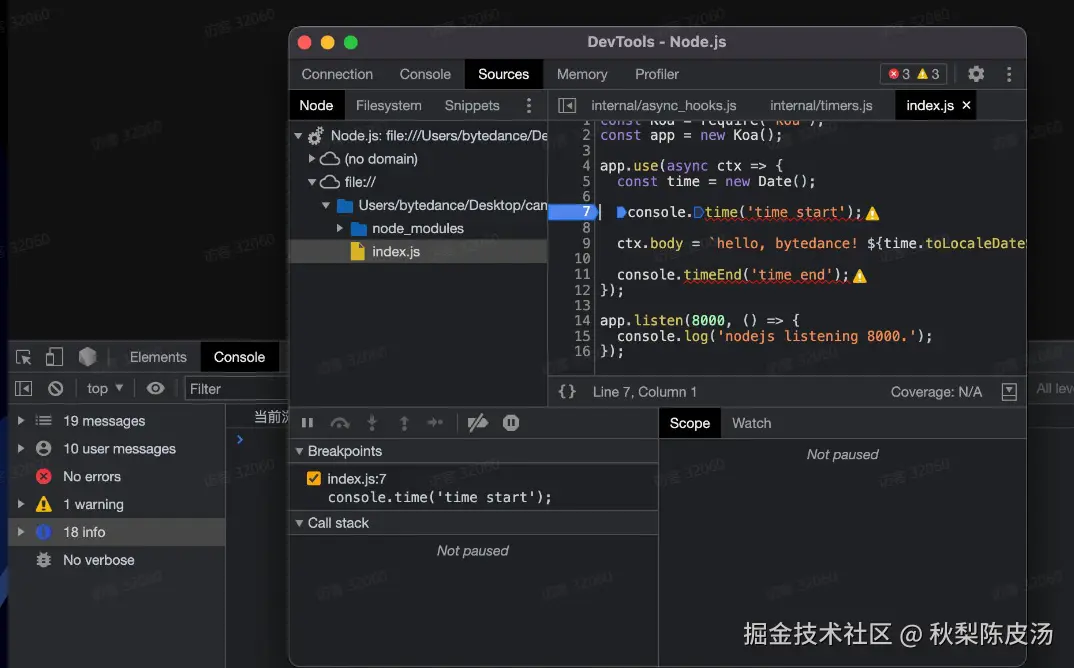Click warning icon on line 11 code

pos(860,276)
